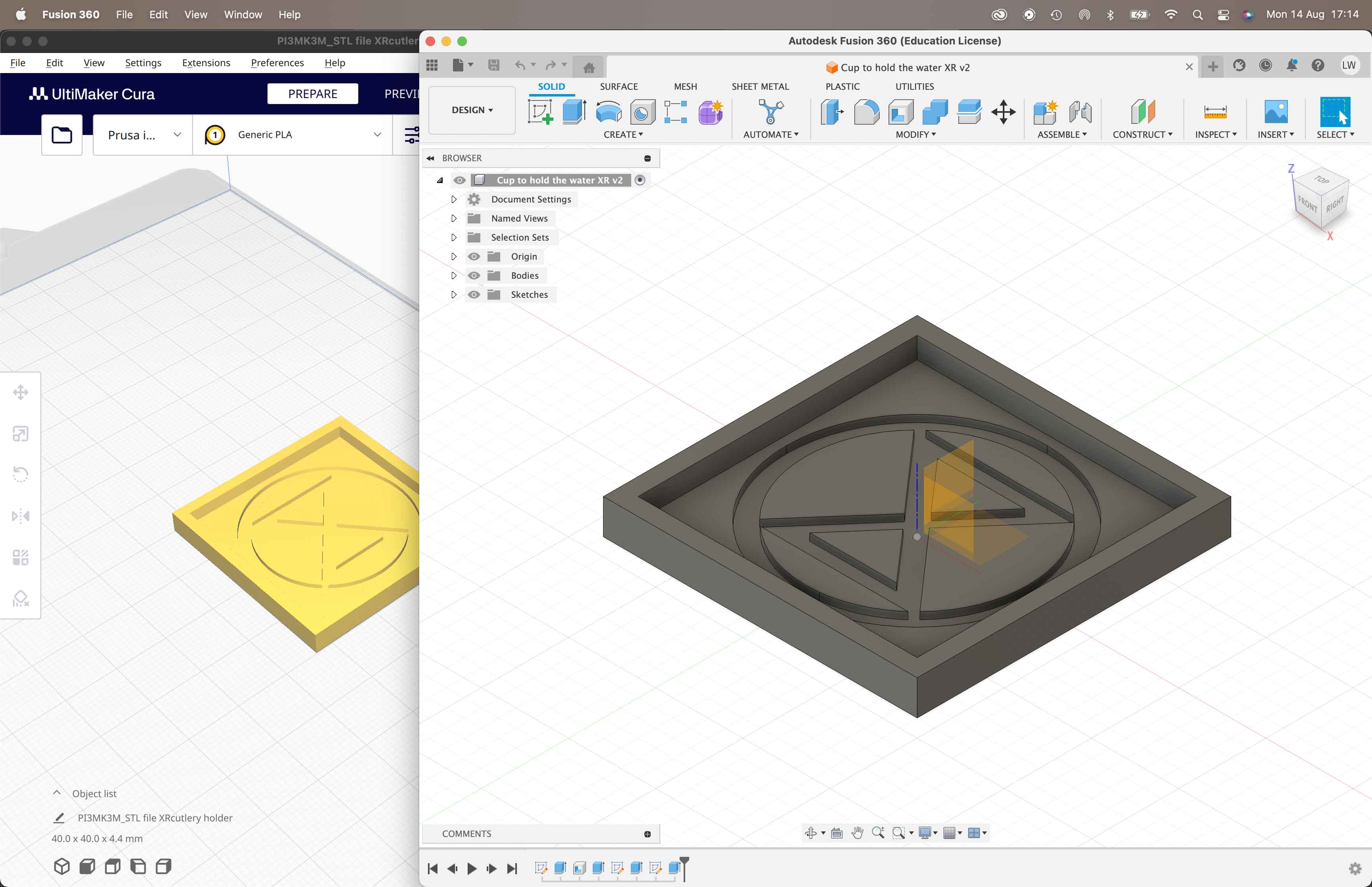Jump to timeline beginning
1372x887 pixels.
click(x=433, y=869)
